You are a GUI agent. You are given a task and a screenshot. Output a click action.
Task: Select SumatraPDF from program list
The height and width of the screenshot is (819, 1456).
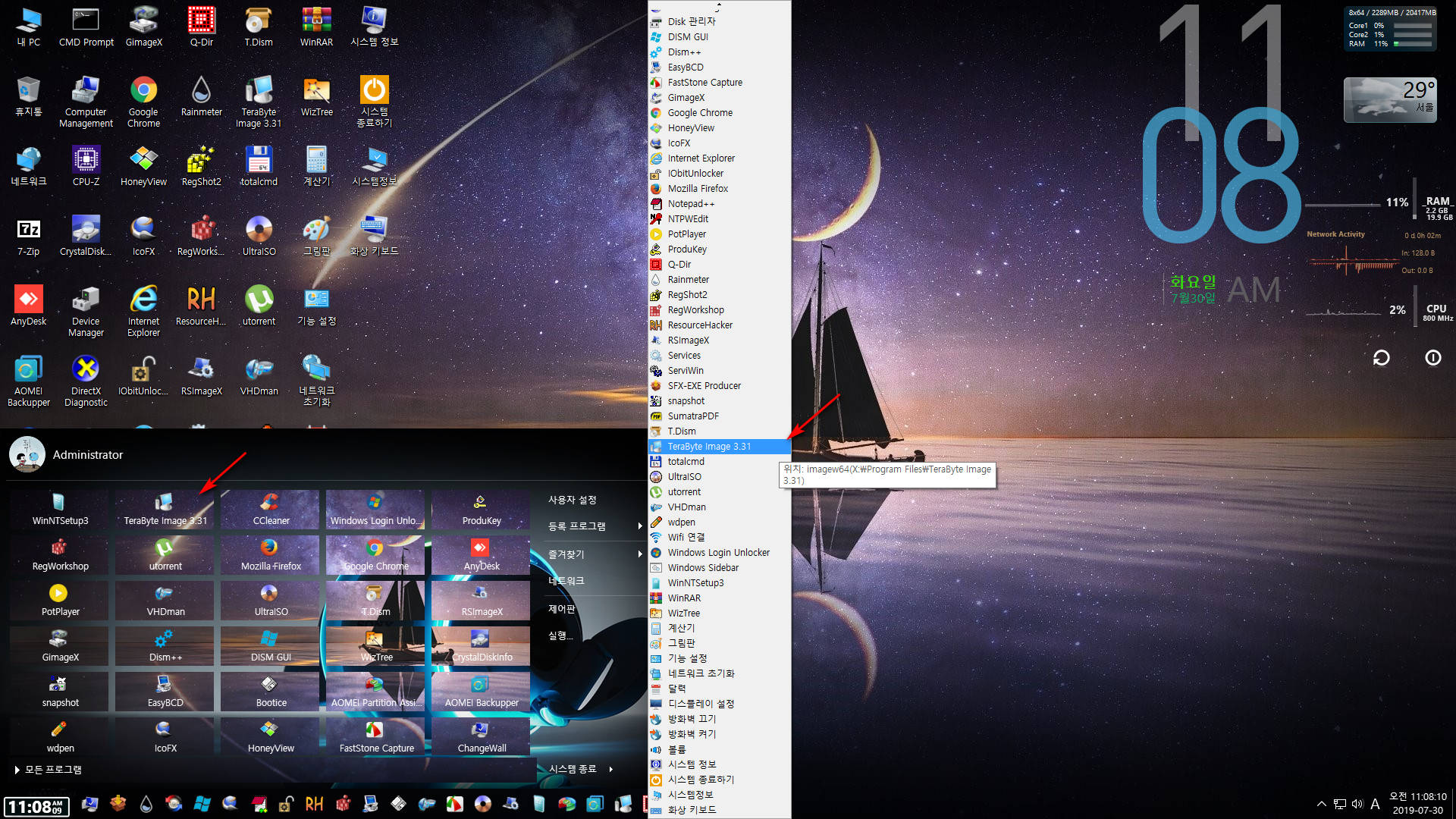coord(719,416)
